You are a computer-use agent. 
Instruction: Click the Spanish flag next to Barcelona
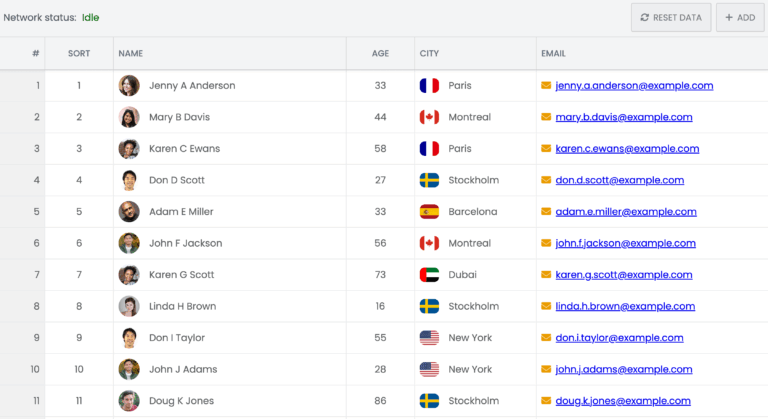[429, 212]
